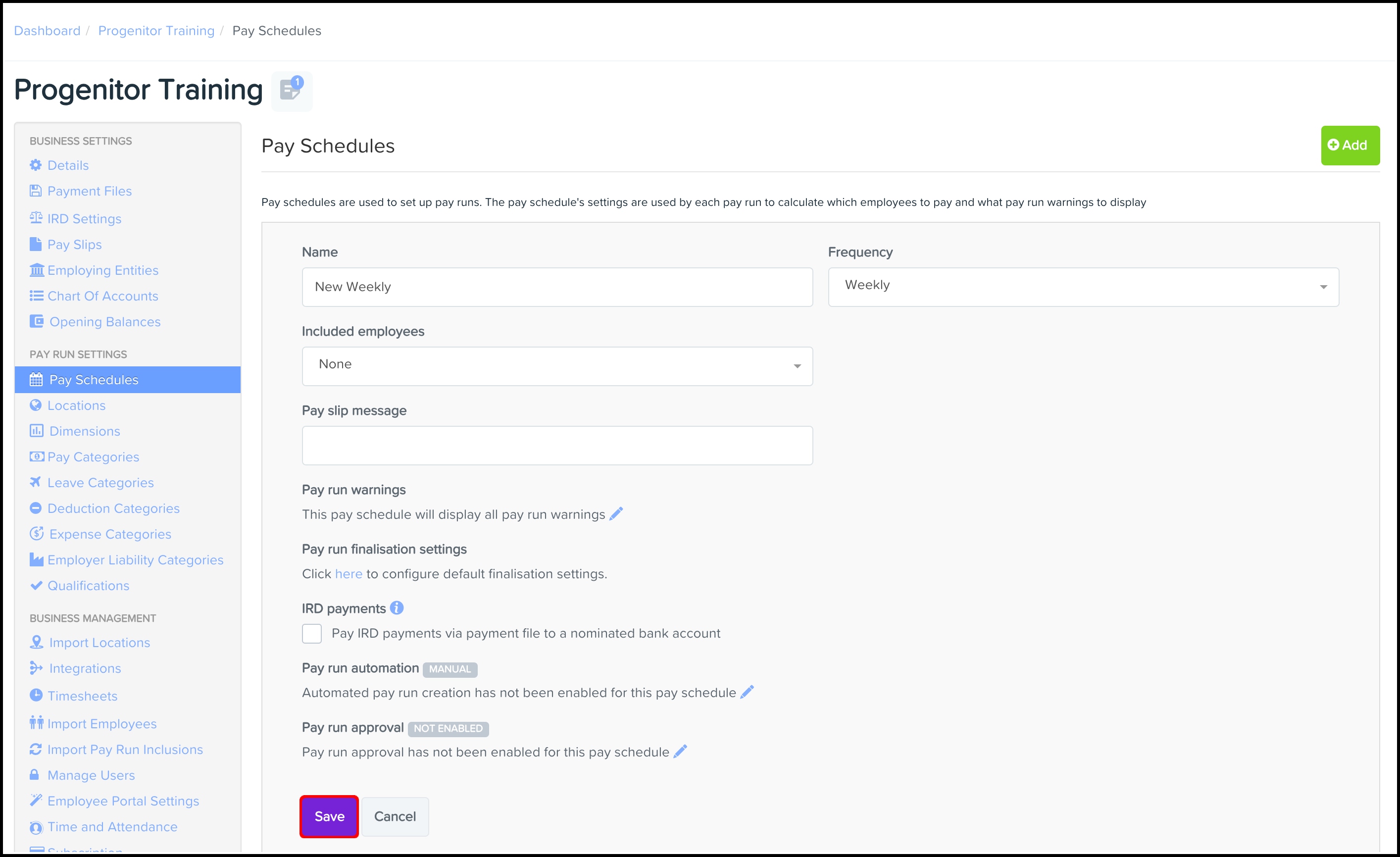The image size is (1400, 857).
Task: Click the Leave Categories airplane icon
Action: point(36,482)
